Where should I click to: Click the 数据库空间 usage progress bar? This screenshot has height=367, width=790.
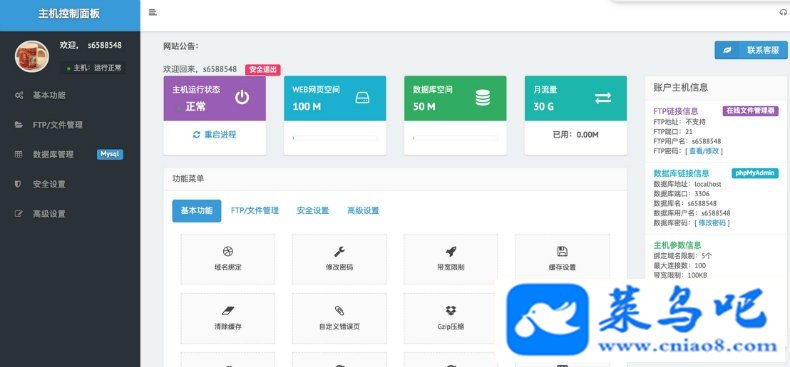(455, 138)
